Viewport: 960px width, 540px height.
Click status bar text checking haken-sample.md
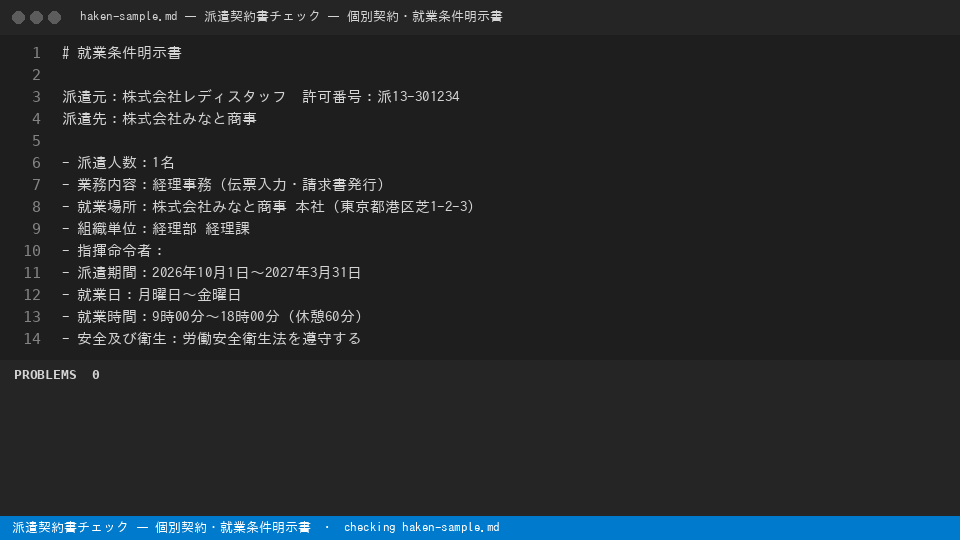click(422, 527)
